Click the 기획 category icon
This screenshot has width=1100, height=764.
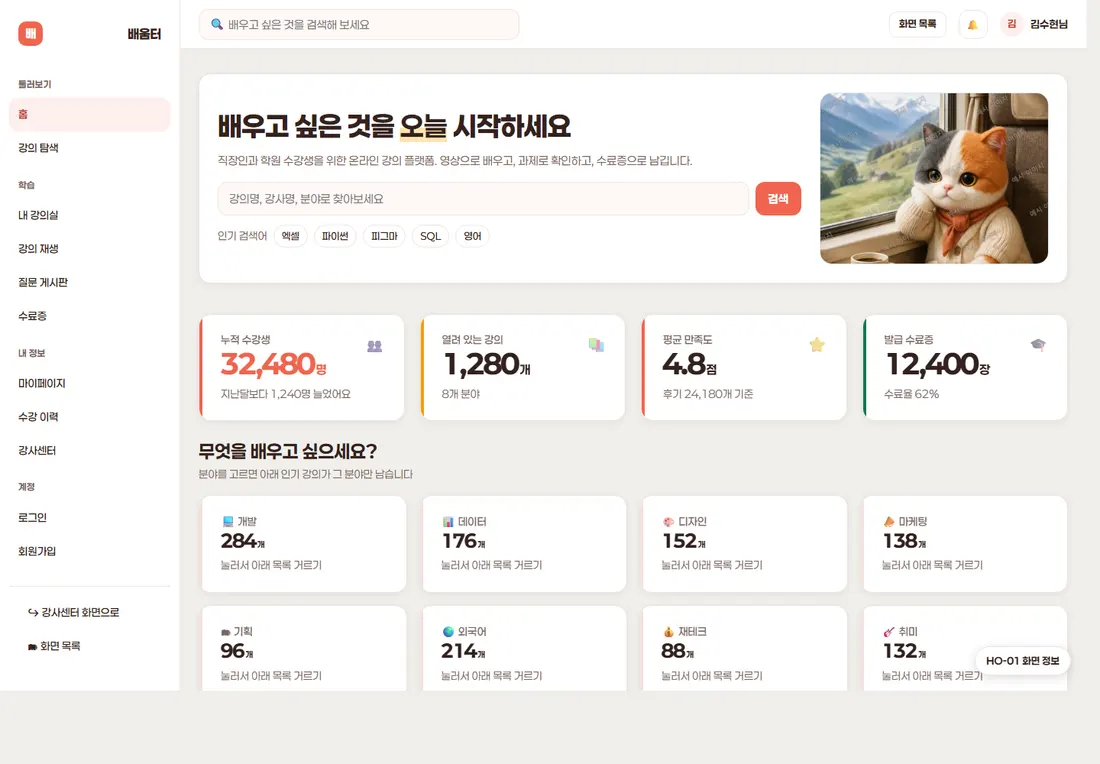click(226, 632)
